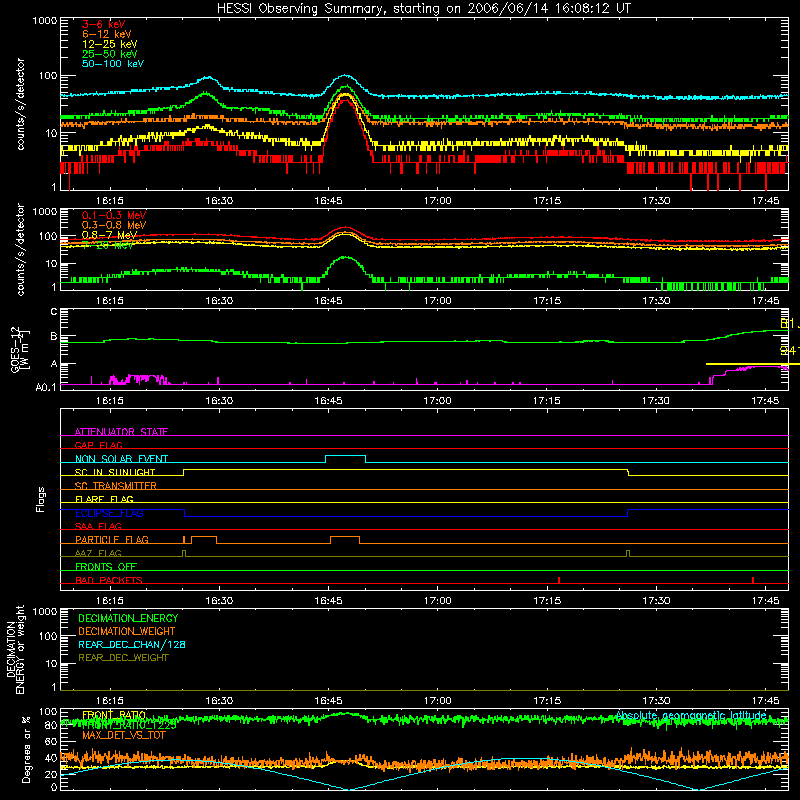This screenshot has height=800, width=800.
Task: Click the 0.1-0.3 MeV legend label
Action: coord(114,215)
